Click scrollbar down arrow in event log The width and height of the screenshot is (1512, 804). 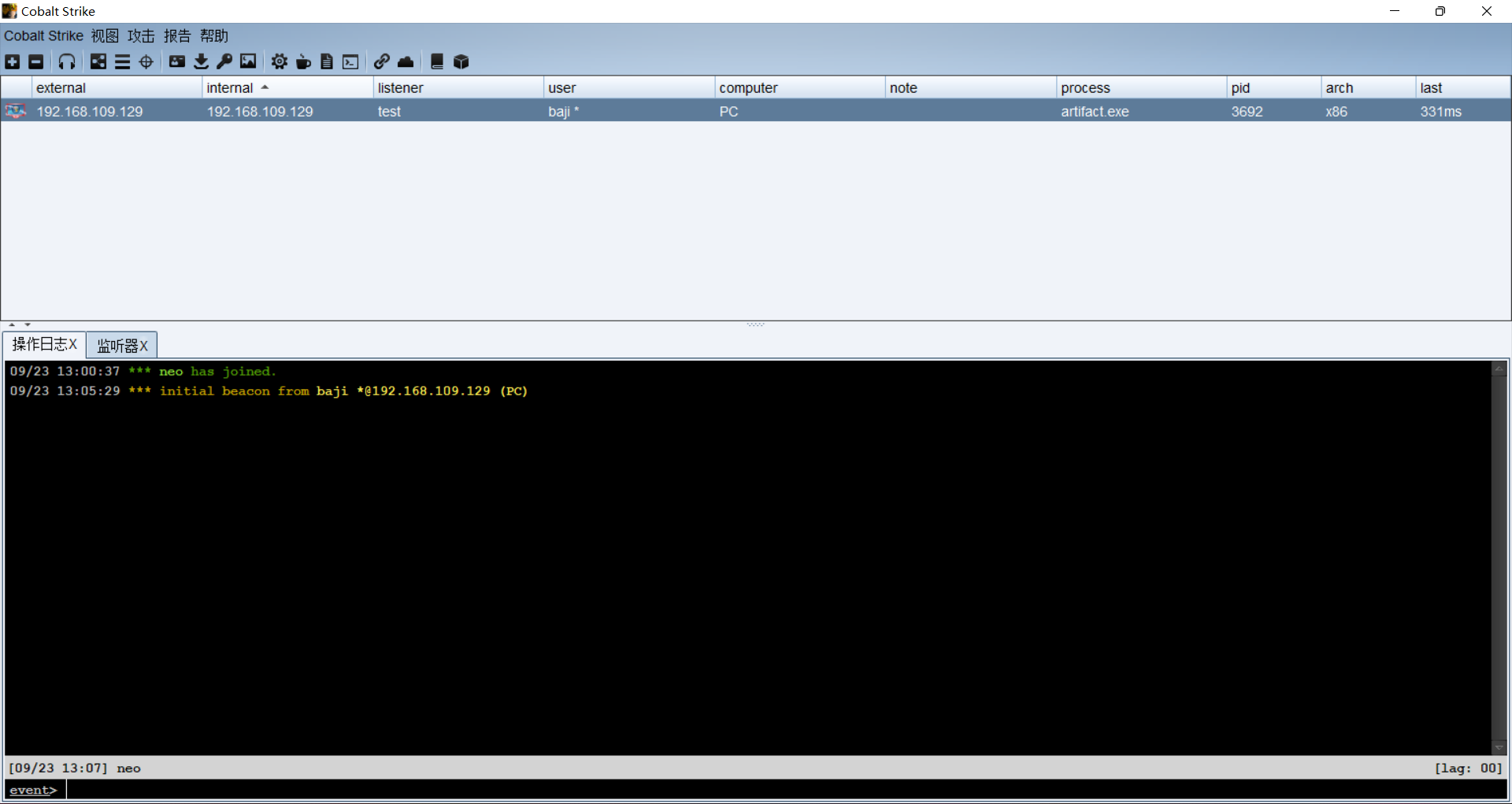tap(1499, 747)
